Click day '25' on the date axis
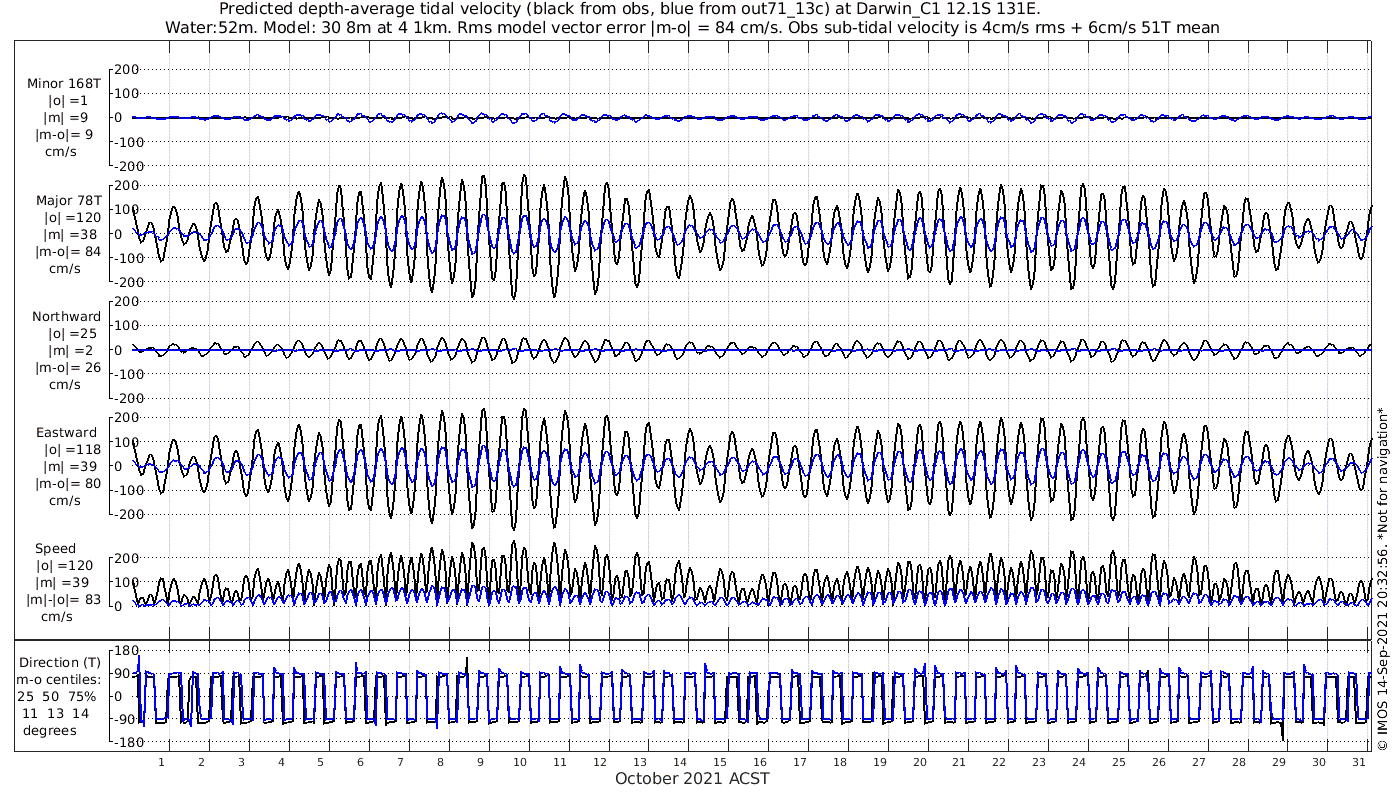 pyautogui.click(x=1118, y=762)
